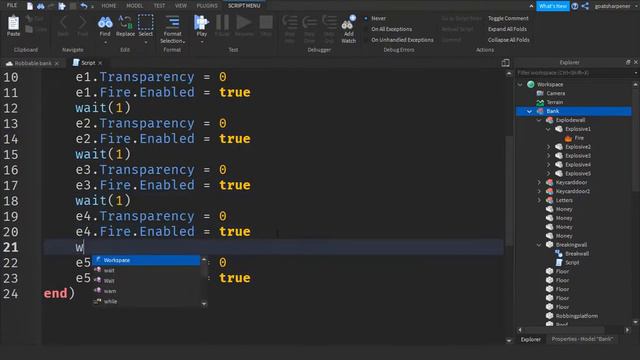Viewport: 640px width, 360px height.
Task: Choose 'while' in autocomplete list
Action: point(146,301)
